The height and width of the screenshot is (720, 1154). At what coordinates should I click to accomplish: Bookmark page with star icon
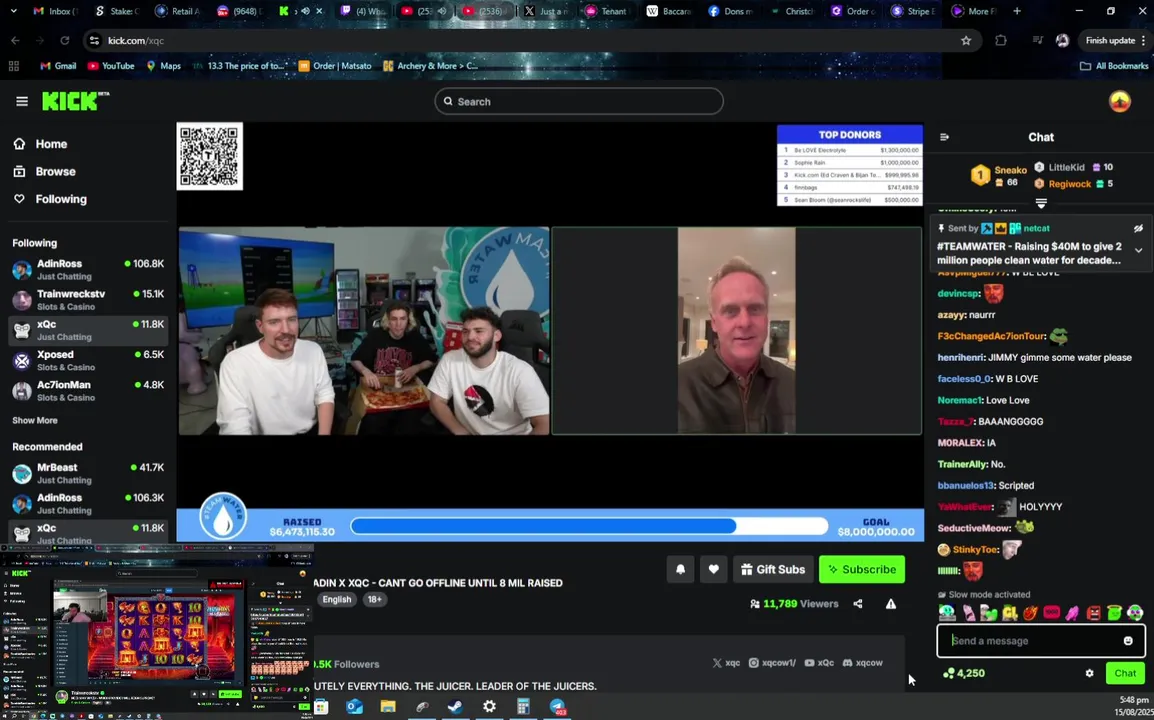[966, 40]
